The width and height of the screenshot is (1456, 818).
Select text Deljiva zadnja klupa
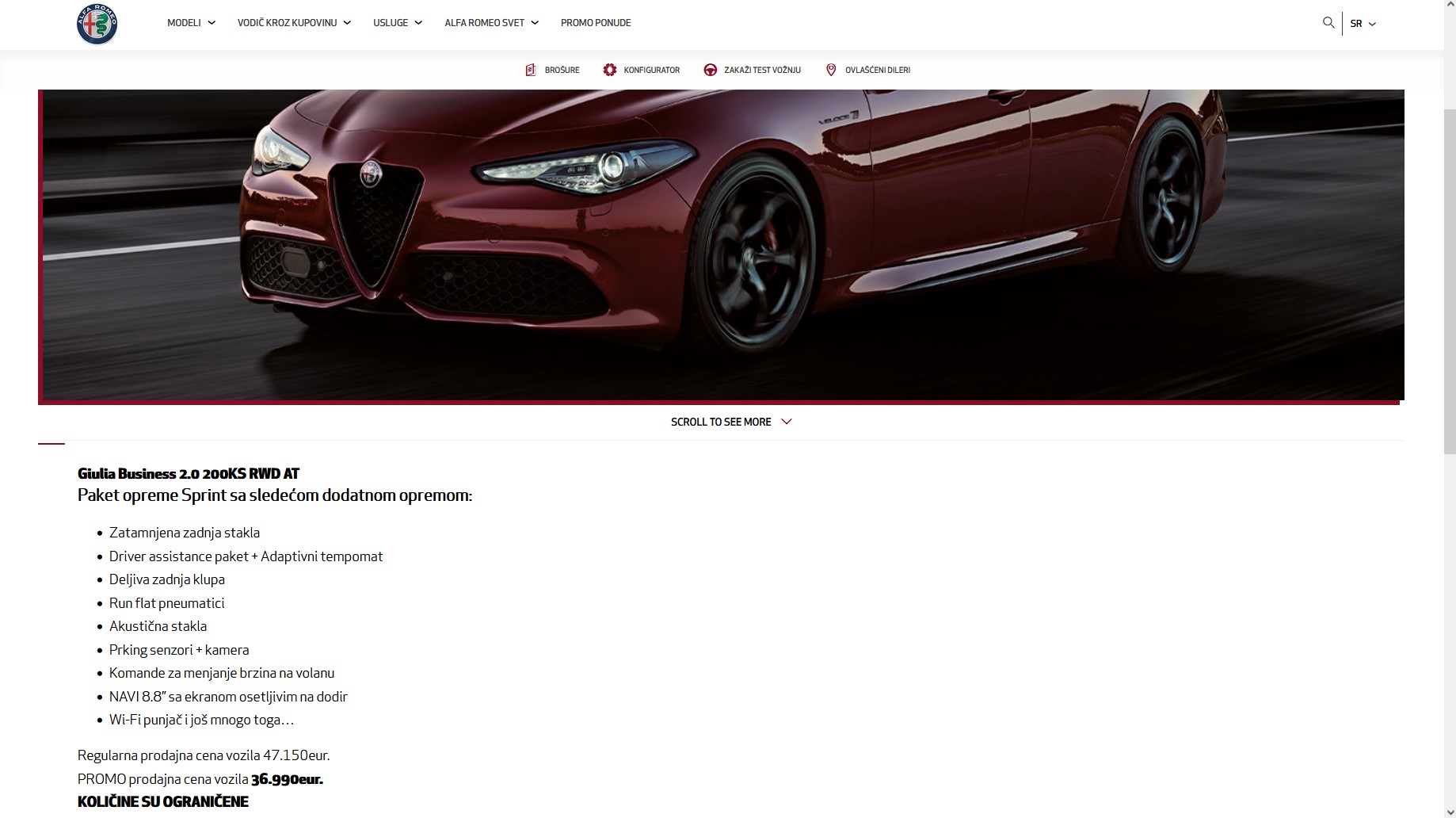coord(167,579)
